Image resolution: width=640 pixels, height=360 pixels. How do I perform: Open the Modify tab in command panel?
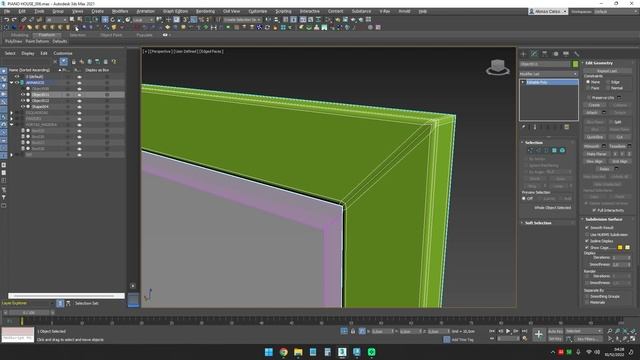click(x=534, y=54)
